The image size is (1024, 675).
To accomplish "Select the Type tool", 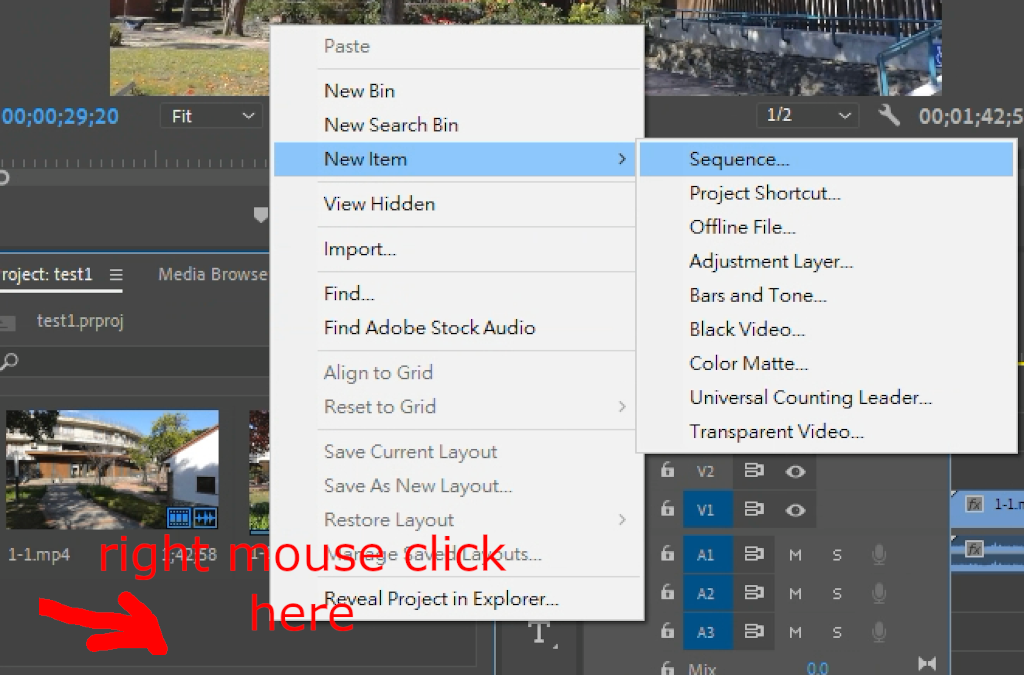I will [540, 632].
